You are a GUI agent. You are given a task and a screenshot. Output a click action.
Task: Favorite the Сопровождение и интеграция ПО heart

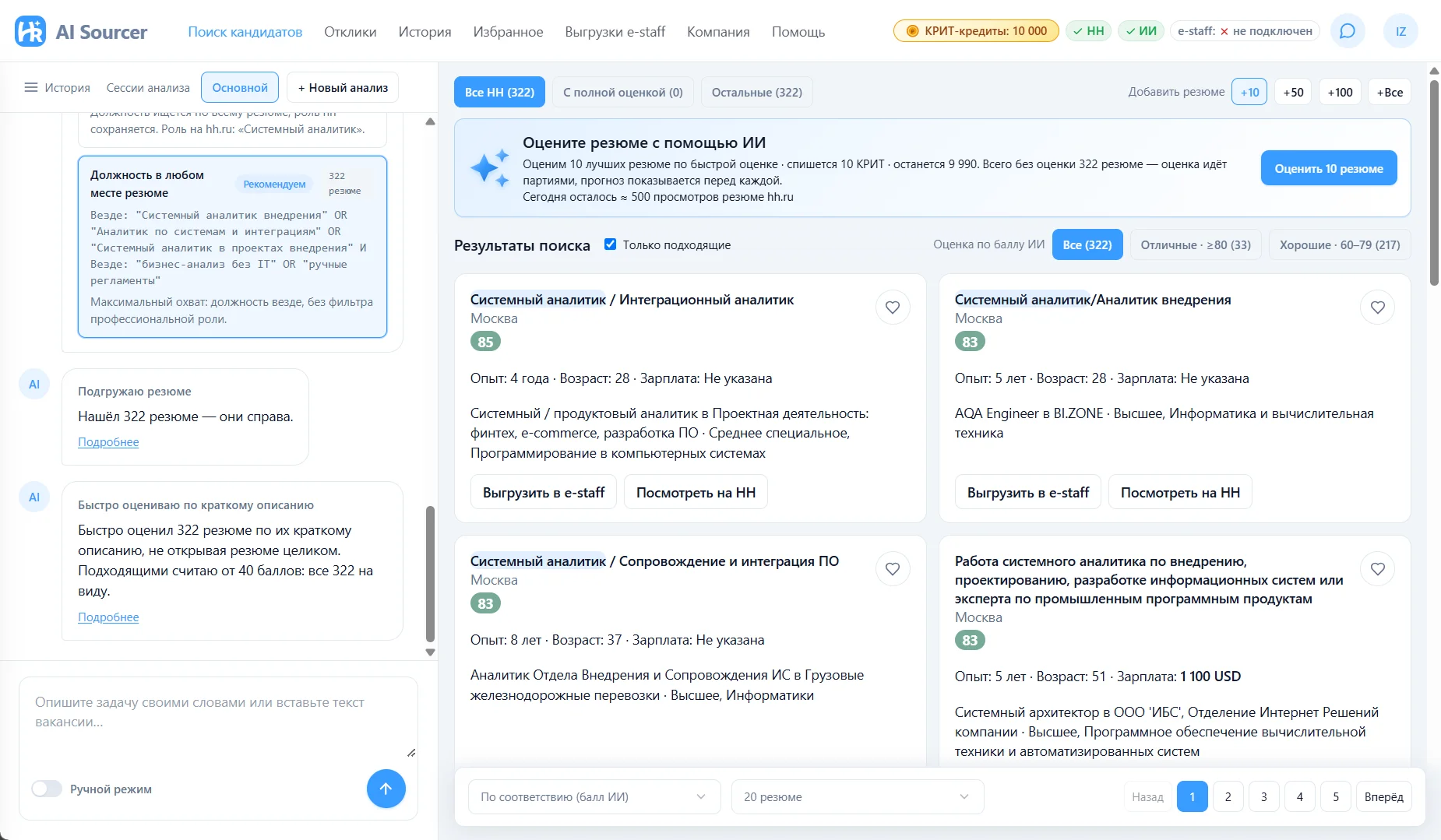[893, 569]
